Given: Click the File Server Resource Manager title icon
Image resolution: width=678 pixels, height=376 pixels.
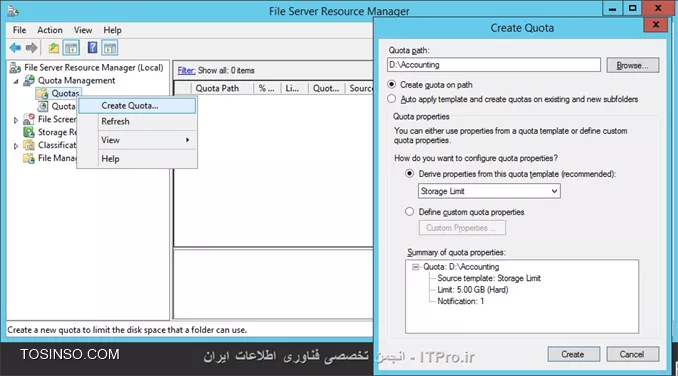Looking at the screenshot, I should tap(13, 11).
